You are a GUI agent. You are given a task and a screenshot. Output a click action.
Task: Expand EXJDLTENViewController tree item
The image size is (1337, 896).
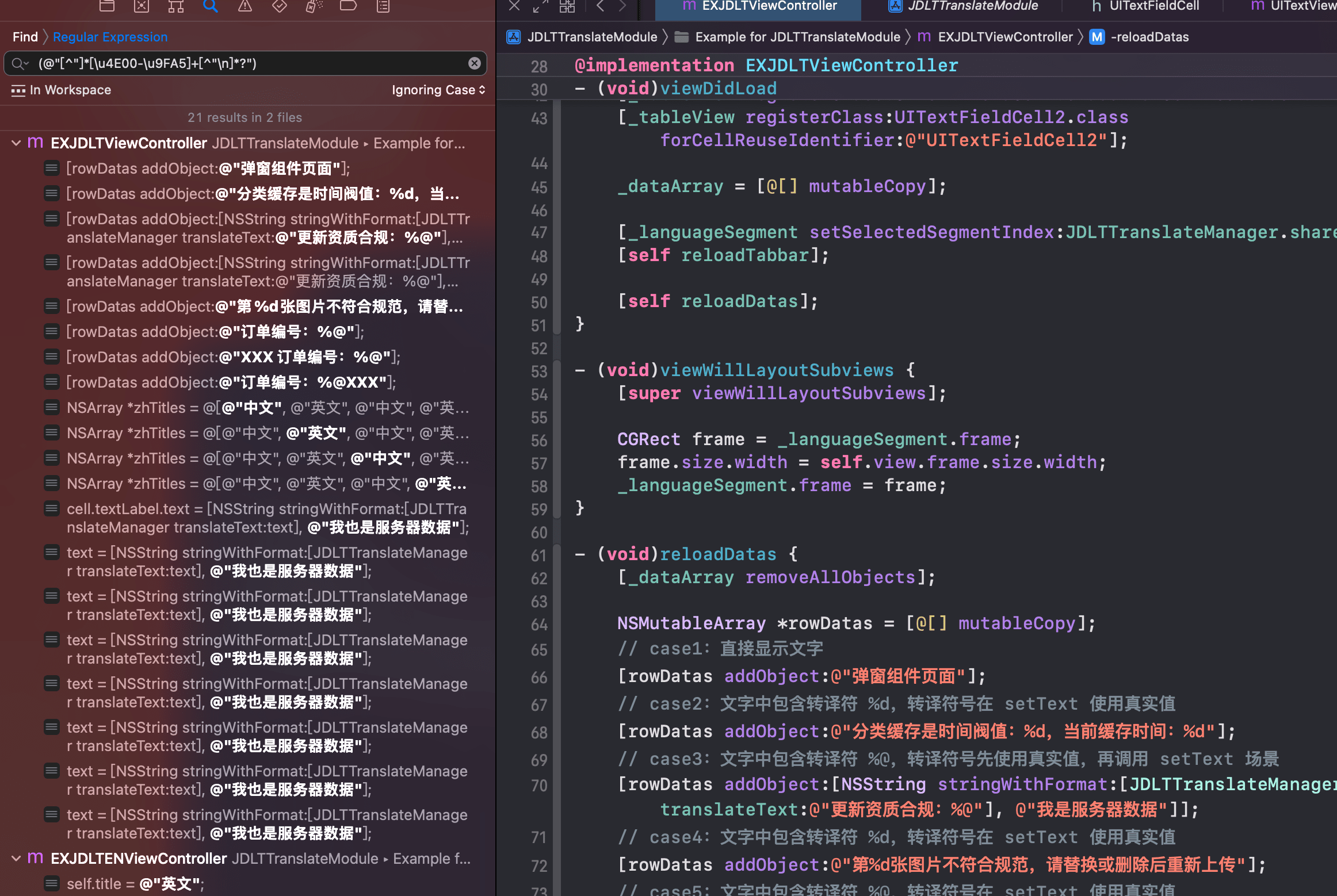tap(14, 858)
